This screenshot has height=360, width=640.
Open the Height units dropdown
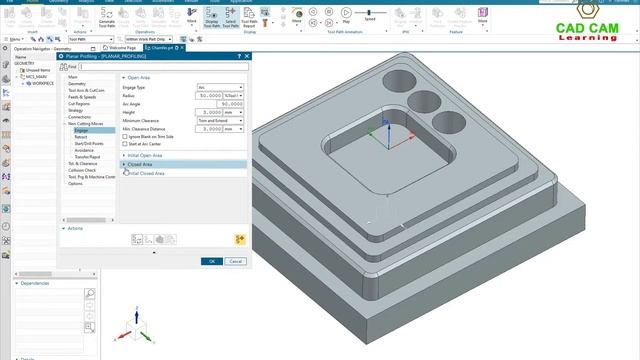pos(233,112)
